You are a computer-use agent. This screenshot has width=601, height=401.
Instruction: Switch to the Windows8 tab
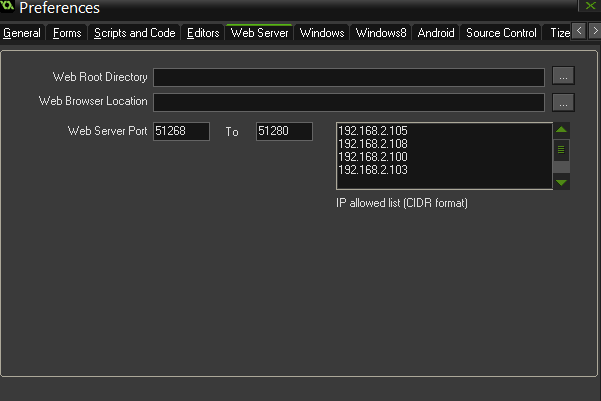tap(381, 33)
